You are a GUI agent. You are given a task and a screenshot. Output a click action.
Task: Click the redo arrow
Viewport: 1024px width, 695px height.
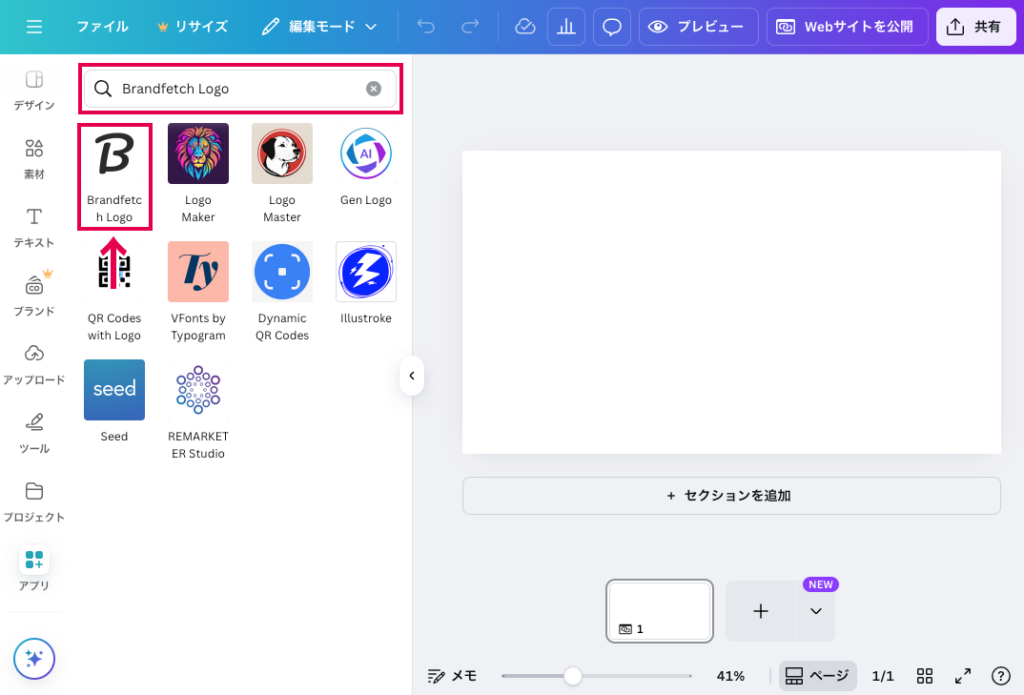pos(470,27)
